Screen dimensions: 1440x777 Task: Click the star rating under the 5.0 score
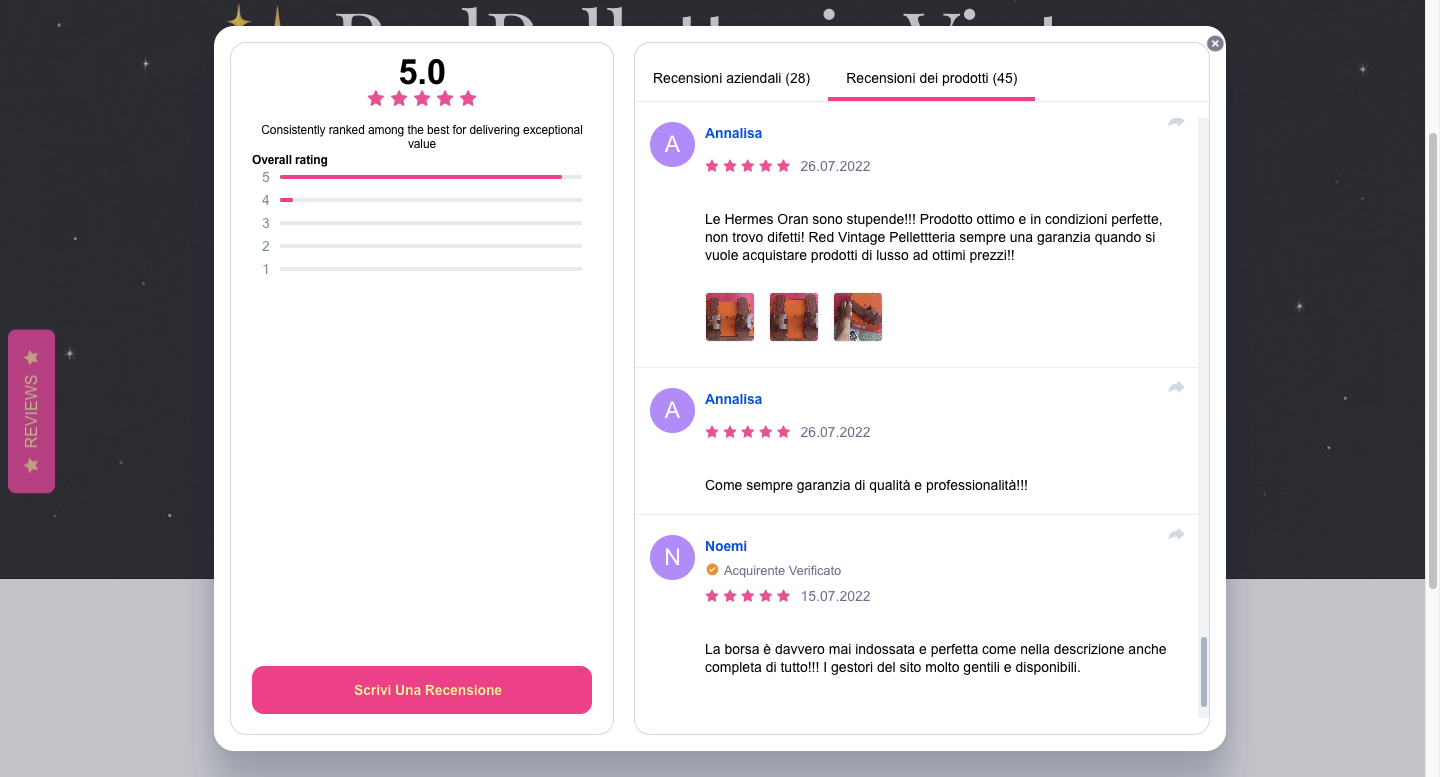pos(422,98)
